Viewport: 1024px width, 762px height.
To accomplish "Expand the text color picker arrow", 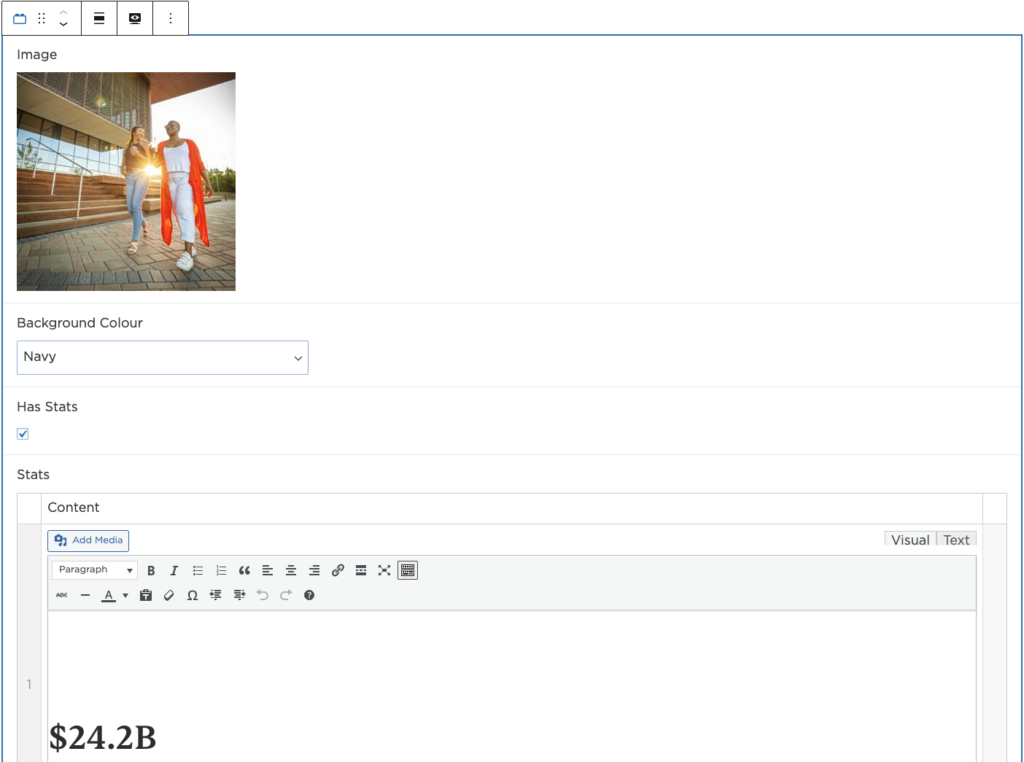I will (x=125, y=595).
